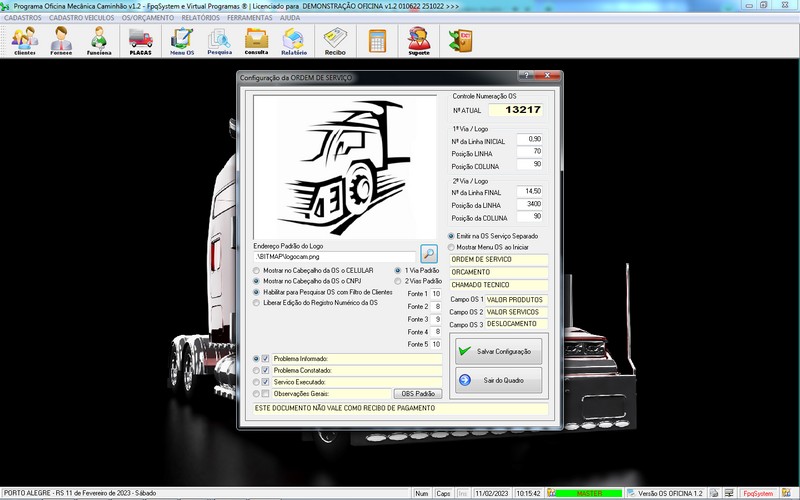Image resolution: width=800 pixels, height=500 pixels.
Task: Click help question mark in dialog title
Action: 526,76
